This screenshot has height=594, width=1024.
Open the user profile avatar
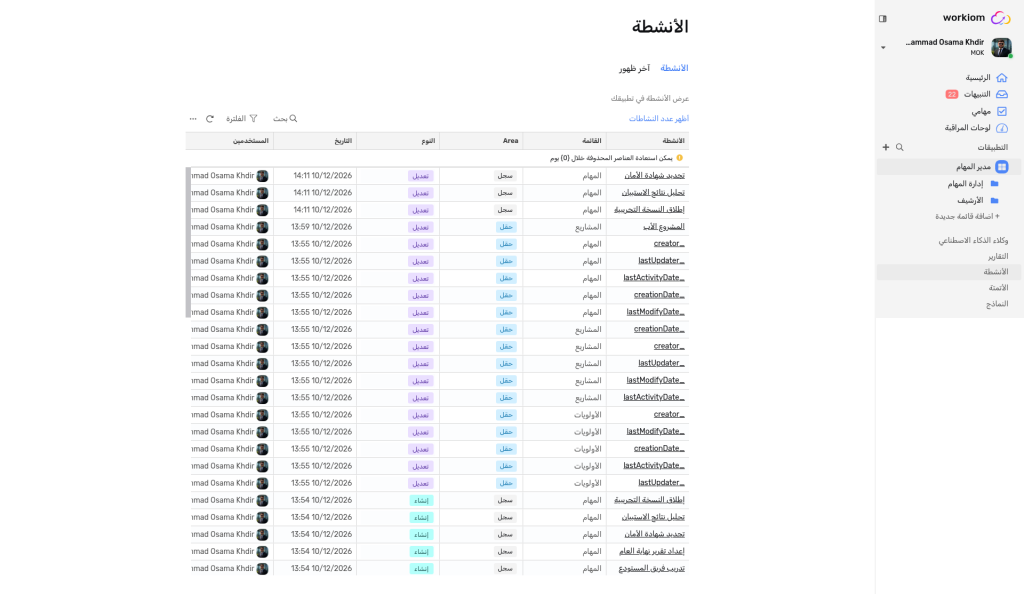click(x=1001, y=48)
